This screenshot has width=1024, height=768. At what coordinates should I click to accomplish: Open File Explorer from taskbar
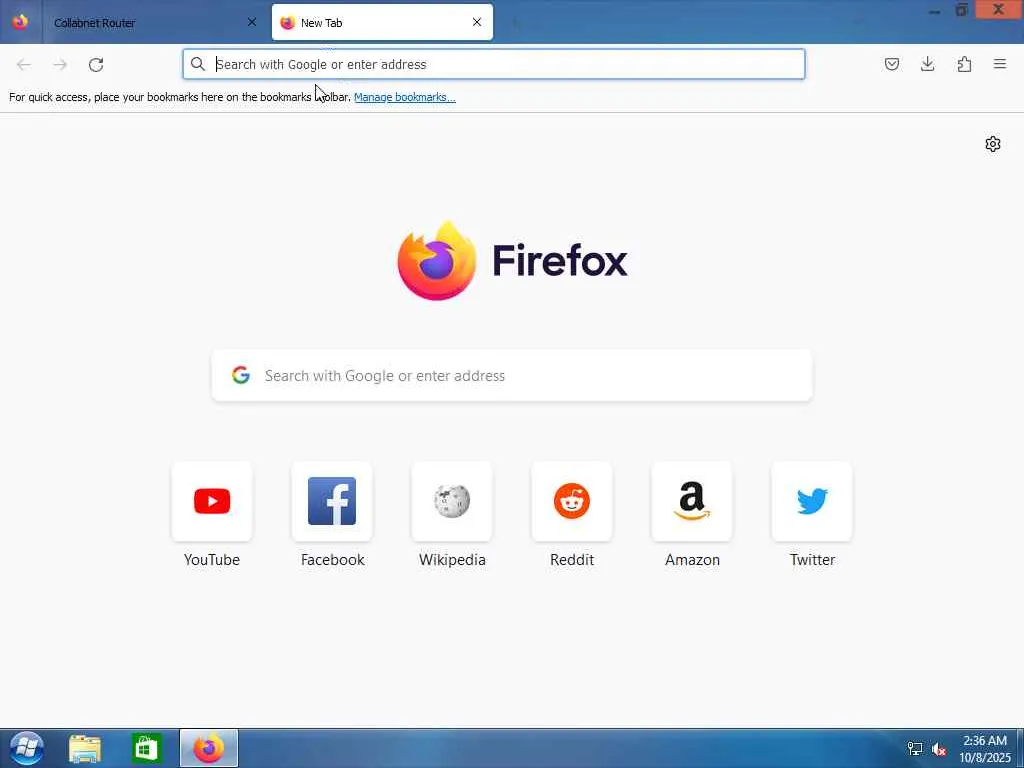click(85, 749)
